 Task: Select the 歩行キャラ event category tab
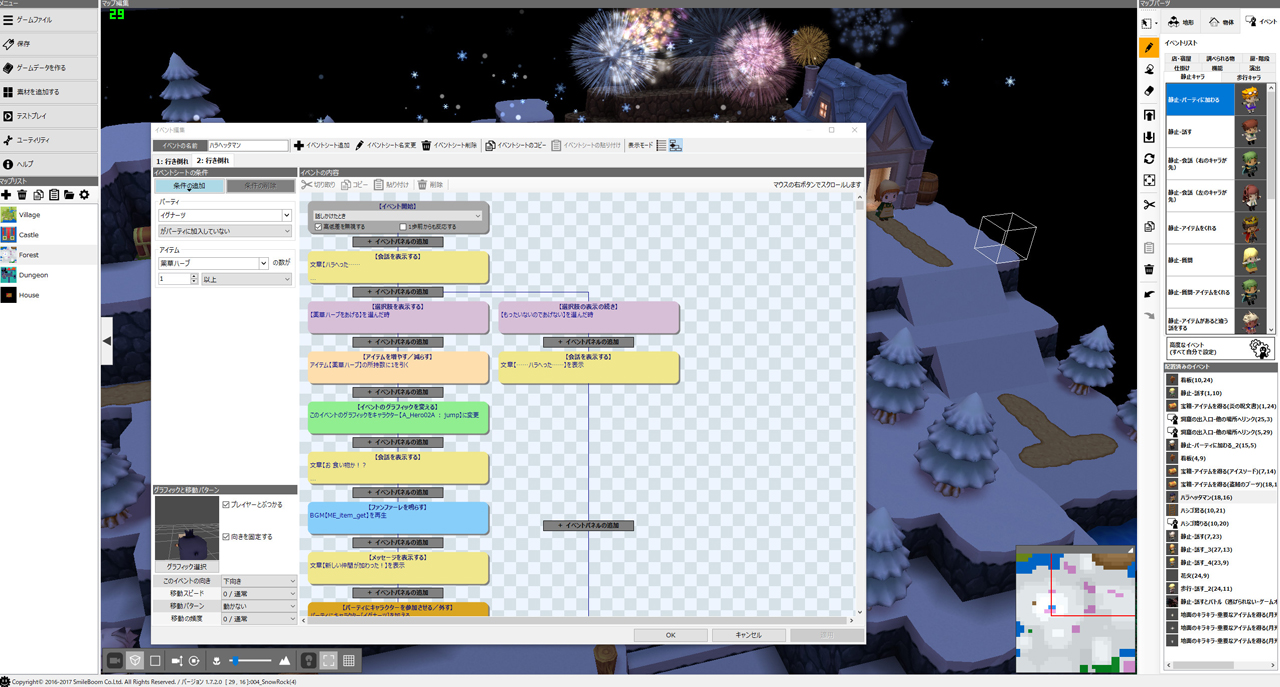[1248, 77]
